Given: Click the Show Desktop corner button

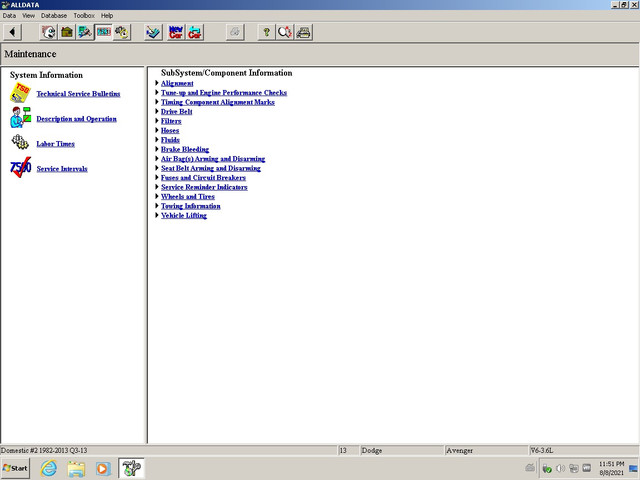Looking at the screenshot, I should [x=633, y=468].
